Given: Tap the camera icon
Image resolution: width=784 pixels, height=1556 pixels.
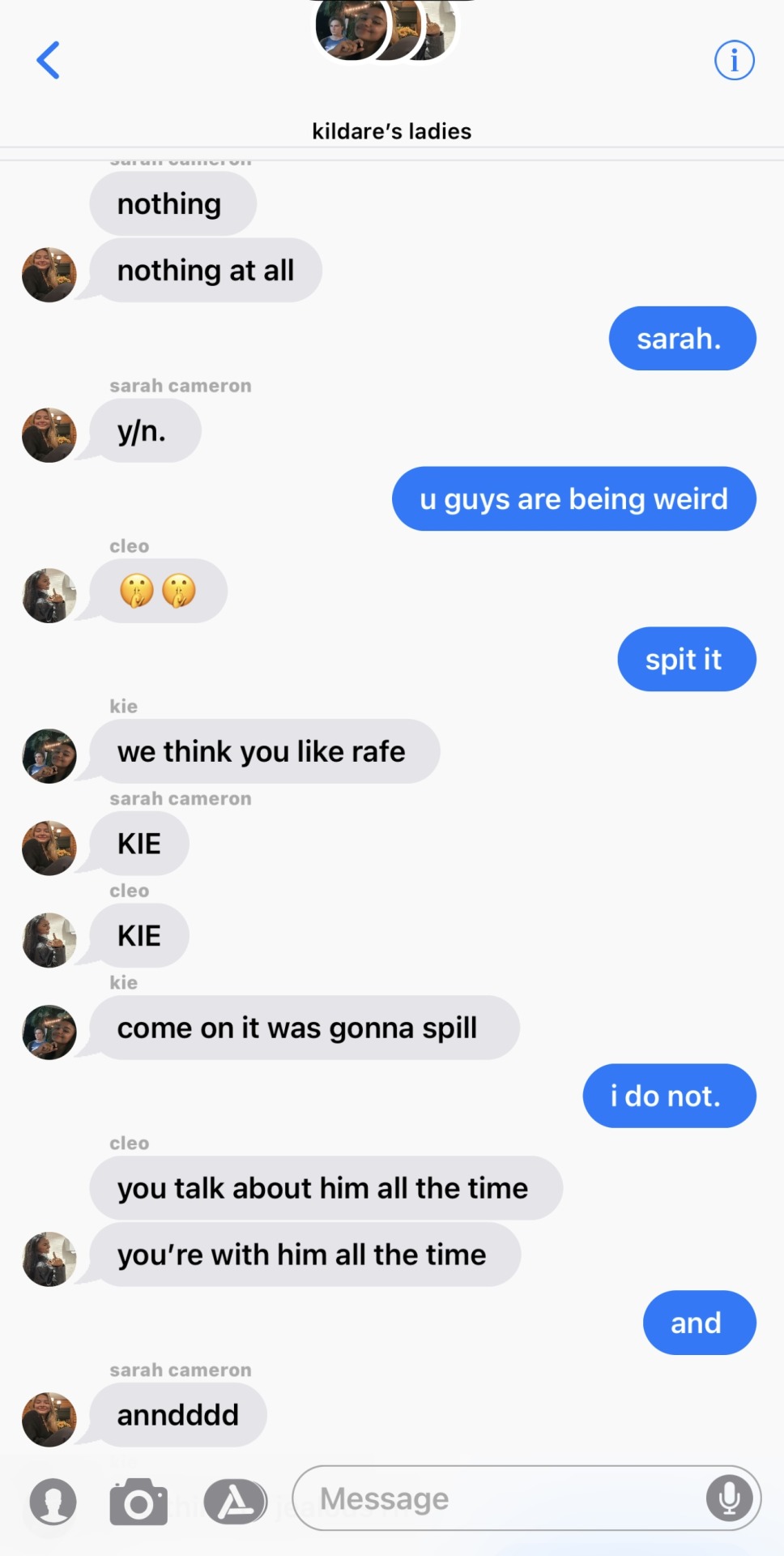Looking at the screenshot, I should [138, 1502].
